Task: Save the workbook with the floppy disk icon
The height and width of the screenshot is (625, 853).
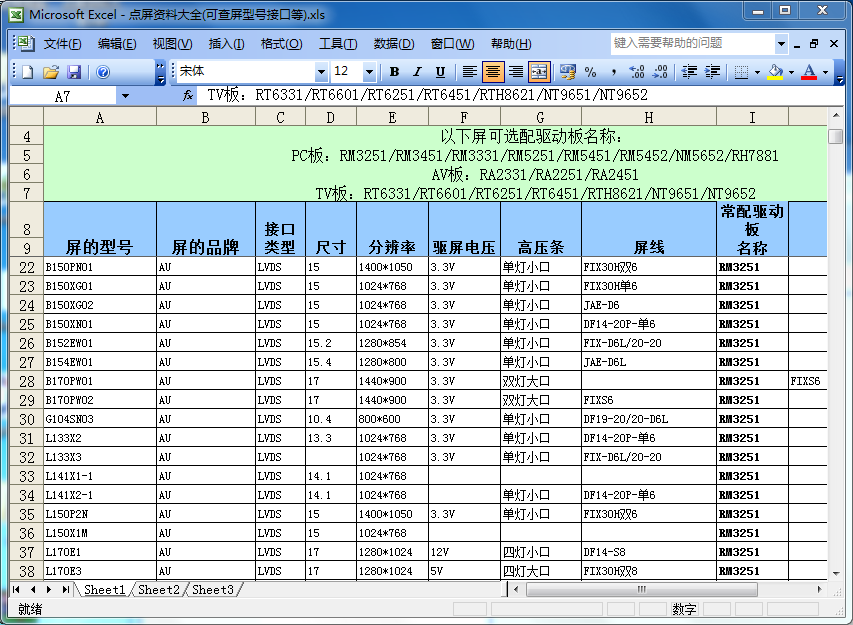Action: [74, 72]
